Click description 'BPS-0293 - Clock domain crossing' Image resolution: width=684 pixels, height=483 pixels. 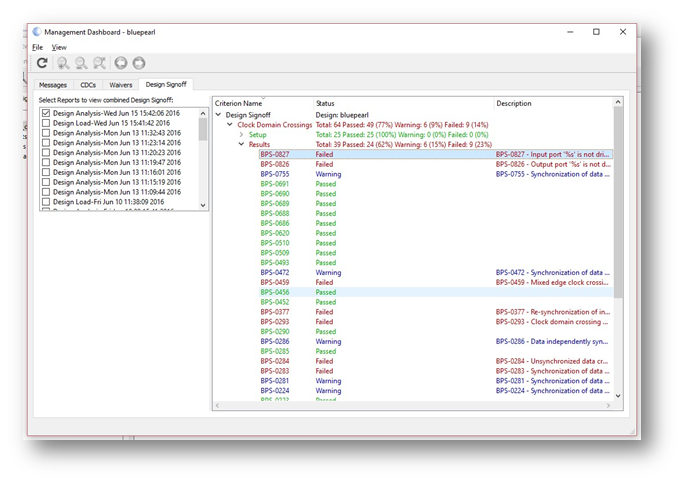click(x=551, y=322)
